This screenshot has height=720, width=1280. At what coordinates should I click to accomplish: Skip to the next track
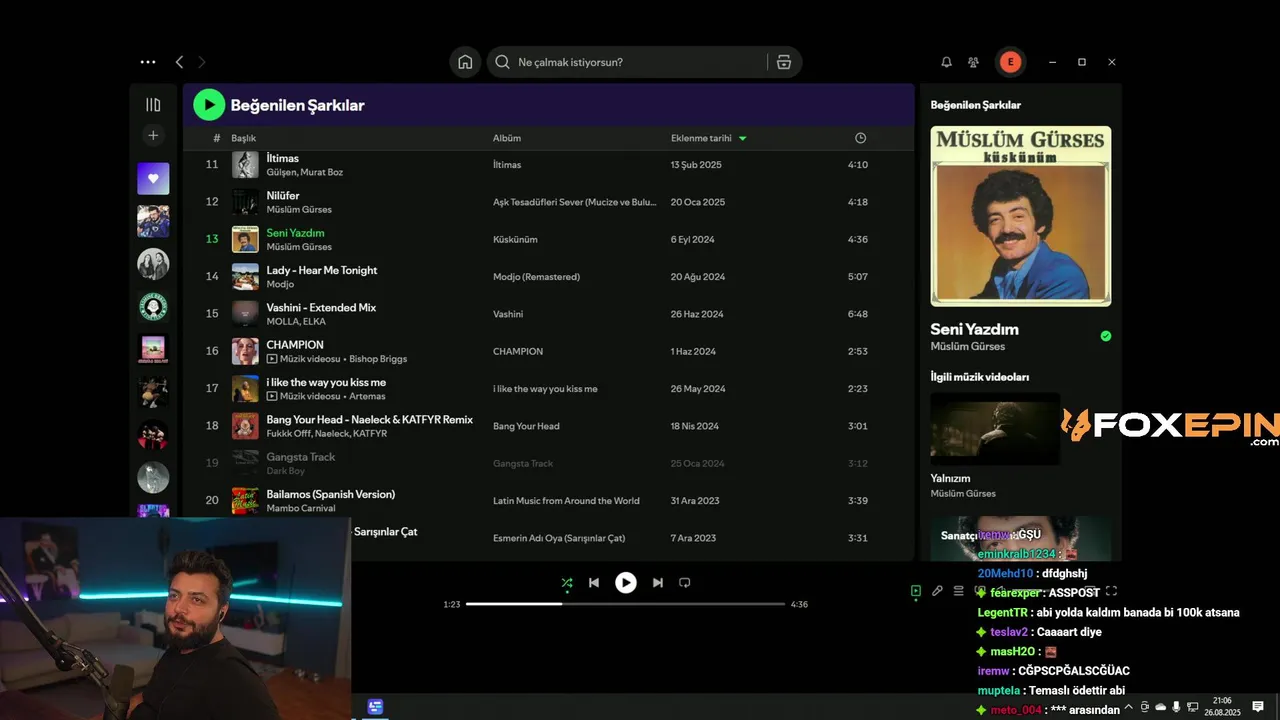pos(657,582)
